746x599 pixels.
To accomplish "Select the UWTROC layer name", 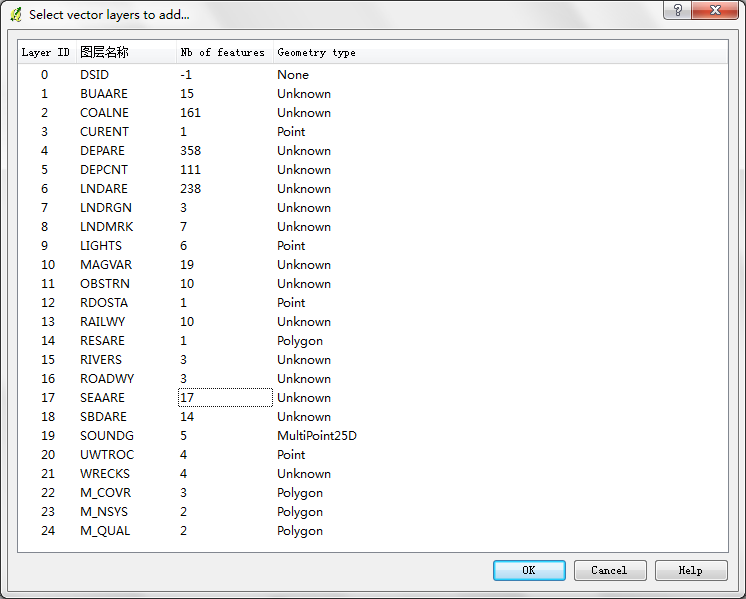I will click(x=107, y=455).
